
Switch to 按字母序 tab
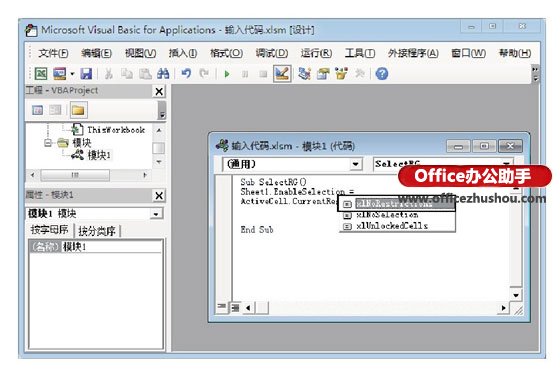coord(50,230)
